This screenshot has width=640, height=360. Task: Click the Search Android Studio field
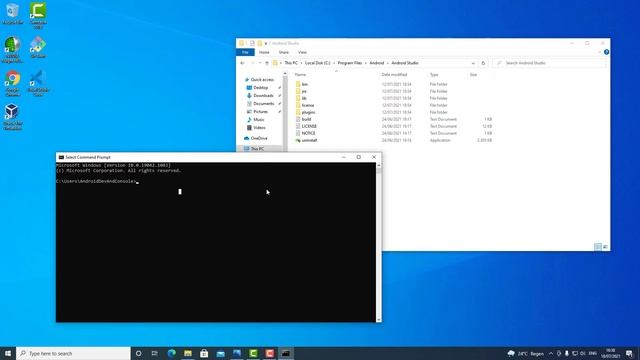coord(549,63)
